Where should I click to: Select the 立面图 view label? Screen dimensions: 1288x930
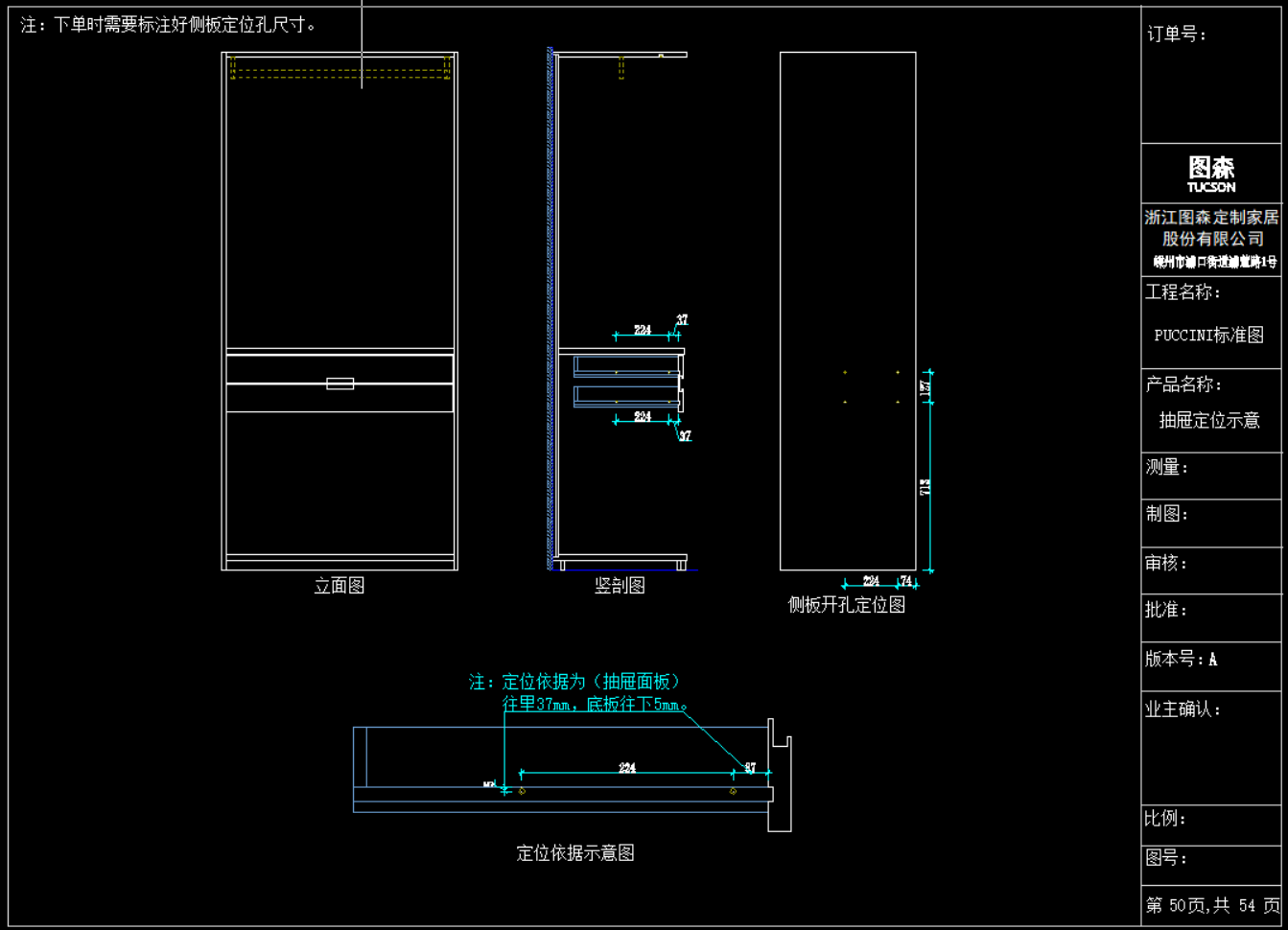[340, 586]
